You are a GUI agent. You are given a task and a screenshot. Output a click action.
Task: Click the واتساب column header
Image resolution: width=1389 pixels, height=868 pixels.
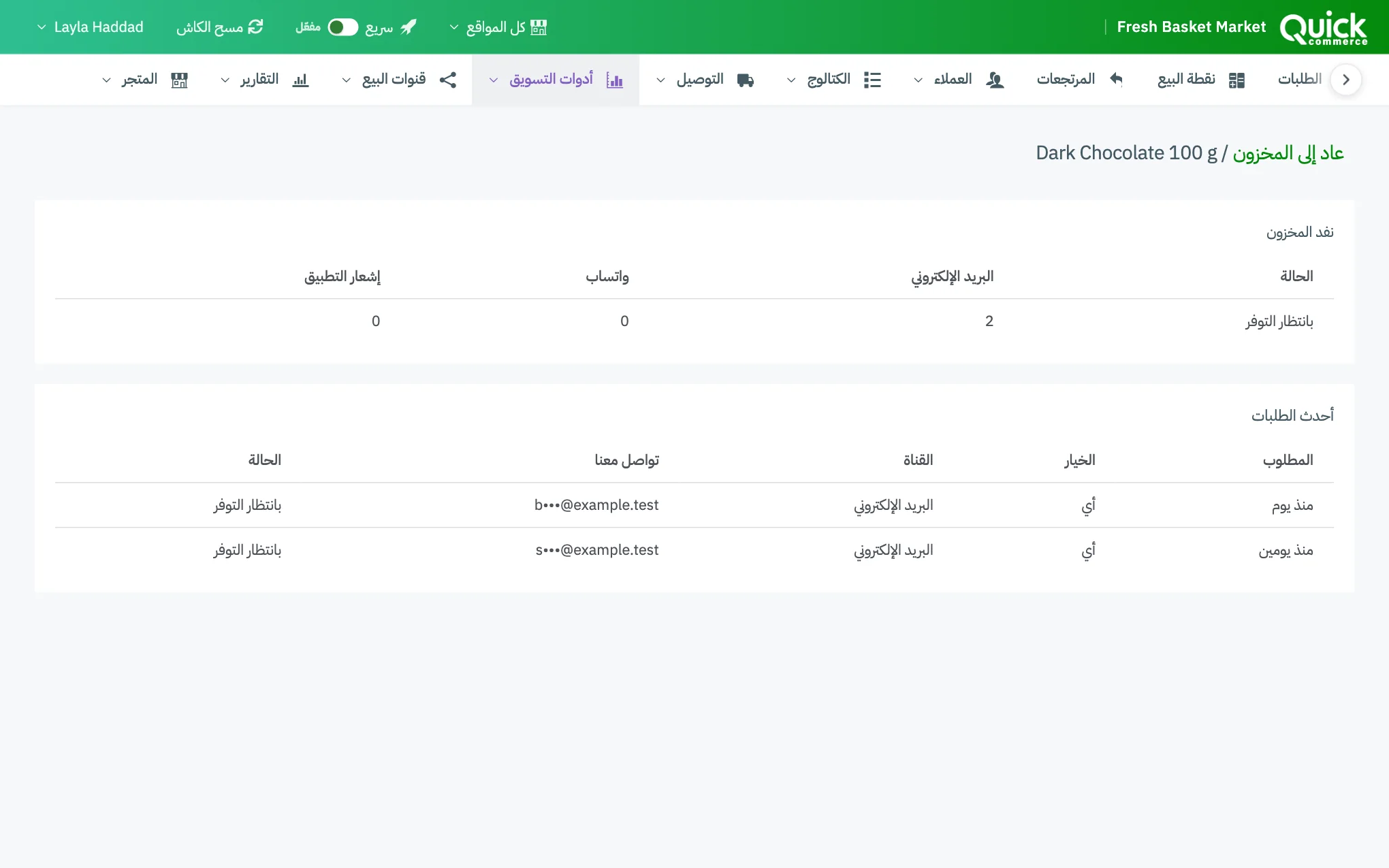click(607, 276)
